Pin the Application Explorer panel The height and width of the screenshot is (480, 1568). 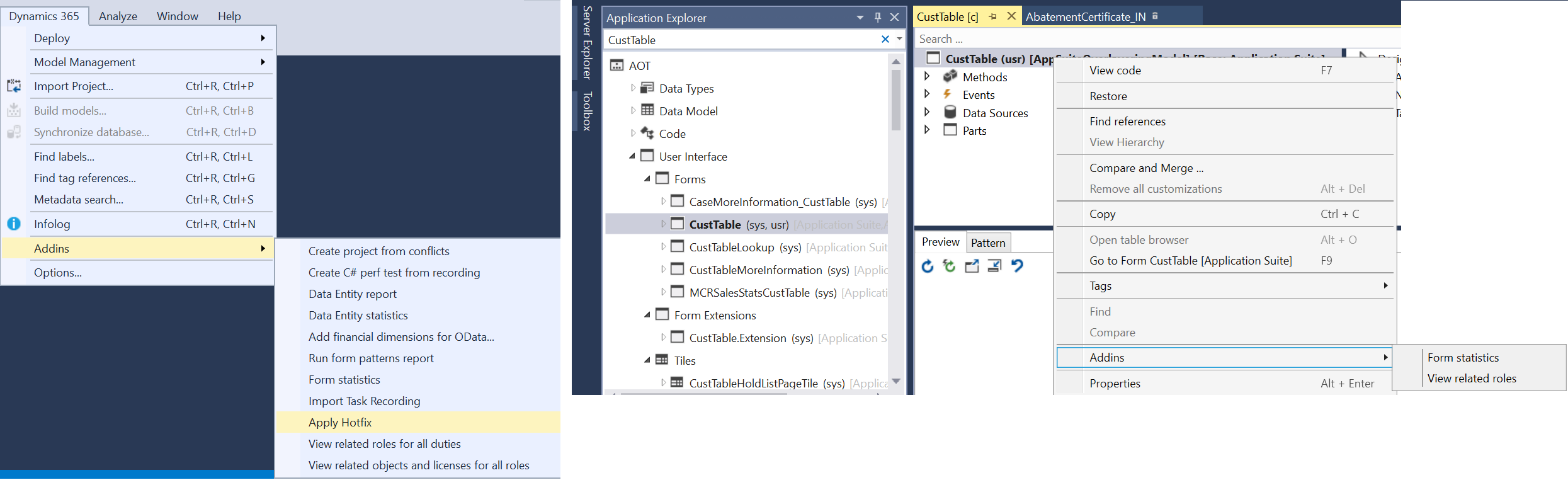click(878, 18)
